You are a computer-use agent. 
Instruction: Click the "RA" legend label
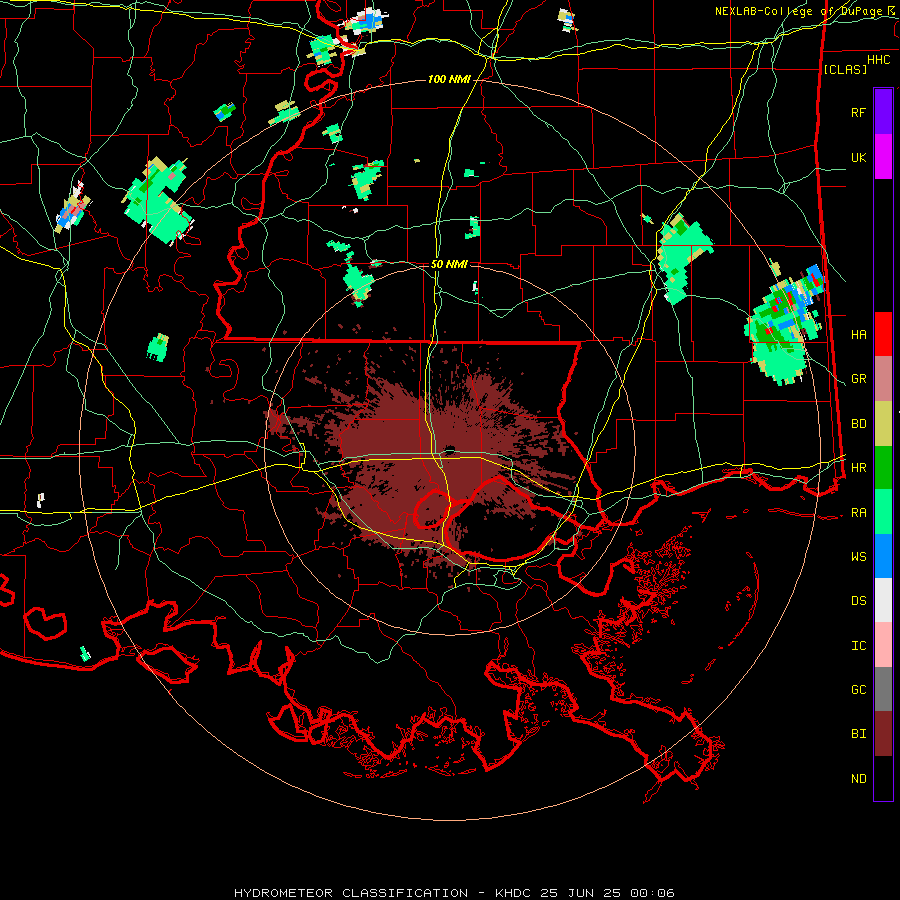tap(858, 513)
